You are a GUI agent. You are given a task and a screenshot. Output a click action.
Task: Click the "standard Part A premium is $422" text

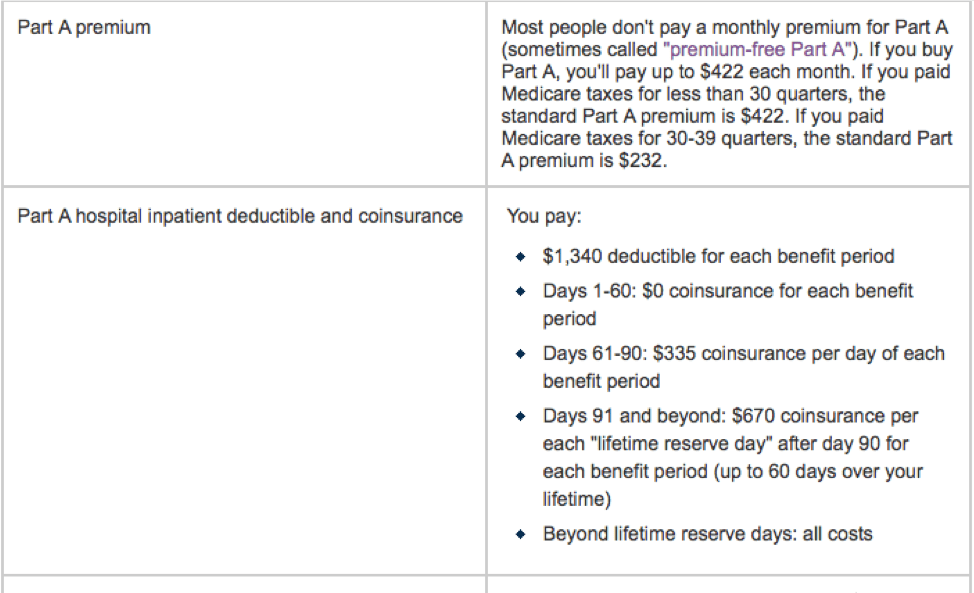[x=642, y=116]
